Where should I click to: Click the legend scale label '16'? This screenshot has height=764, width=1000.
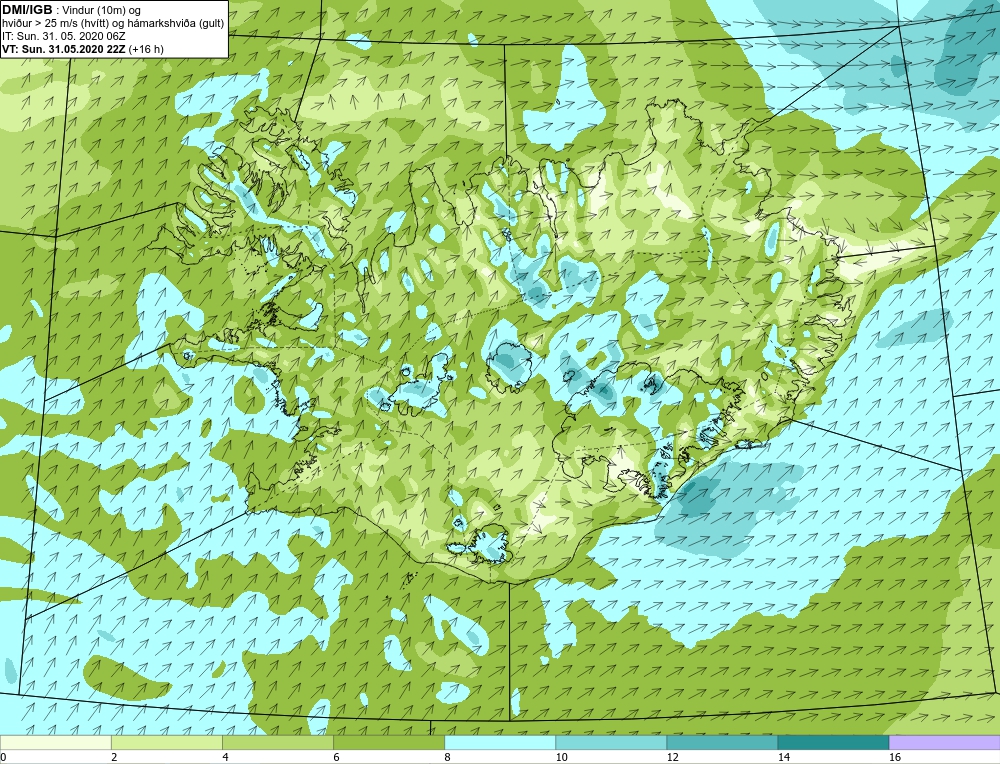[x=895, y=757]
